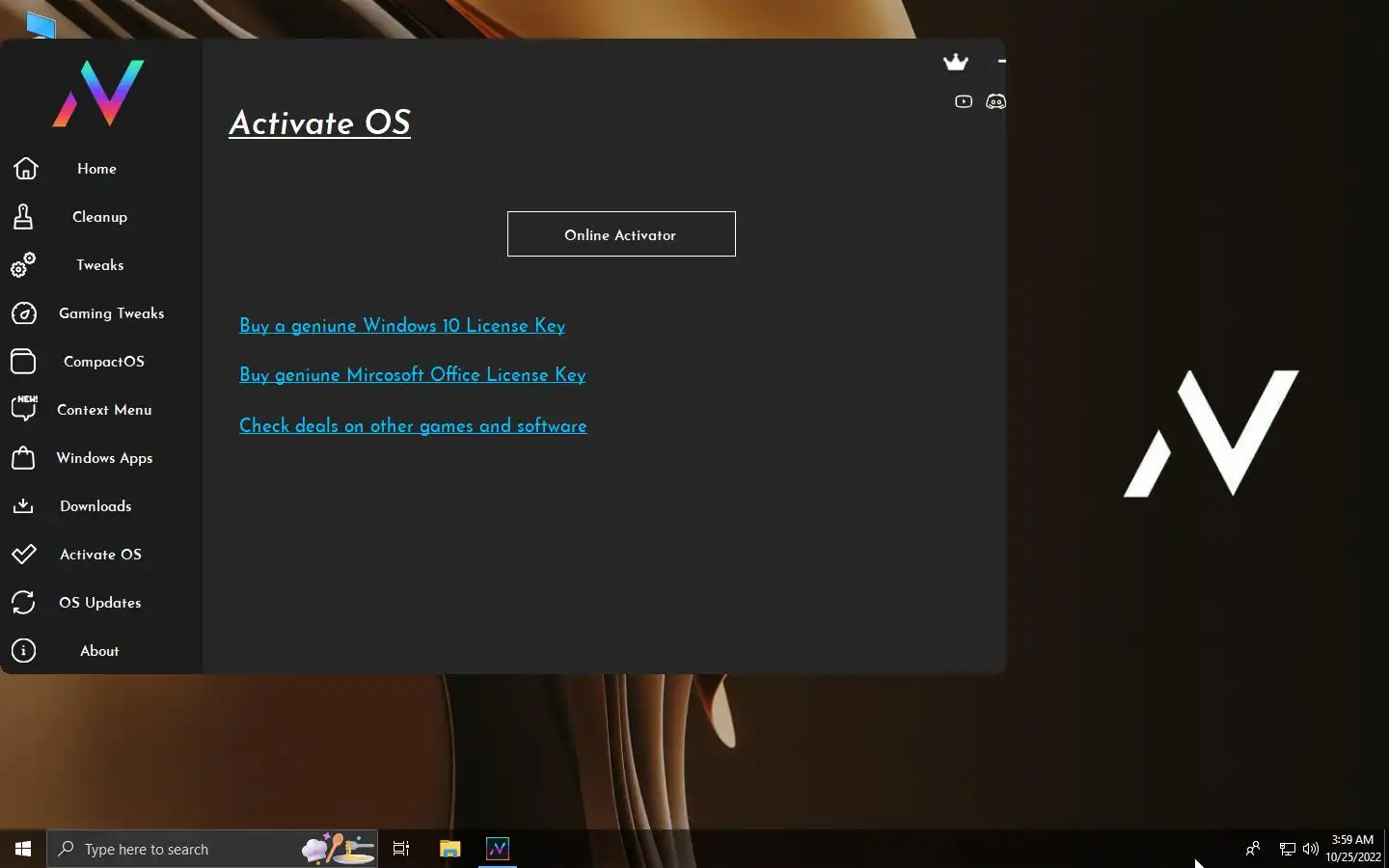Click the Home house icon in sidebar
This screenshot has height=868, width=1389.
tap(25, 169)
